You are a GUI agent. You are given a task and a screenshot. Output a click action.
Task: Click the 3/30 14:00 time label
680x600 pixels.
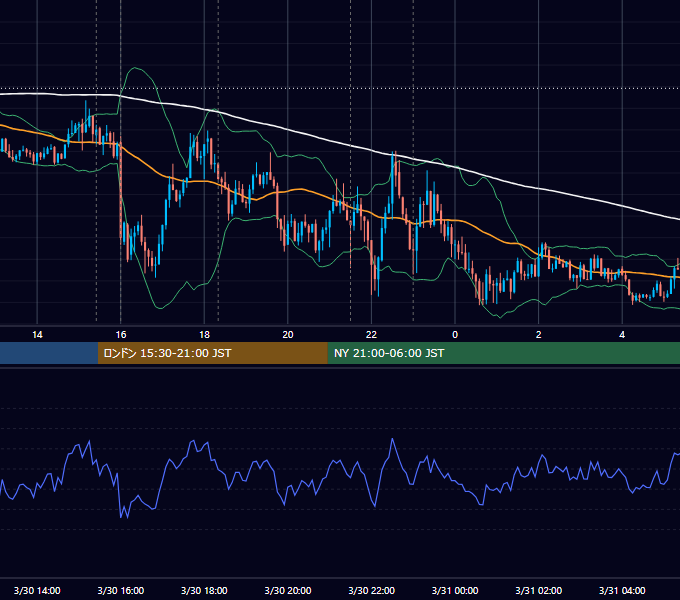pyautogui.click(x=37, y=590)
